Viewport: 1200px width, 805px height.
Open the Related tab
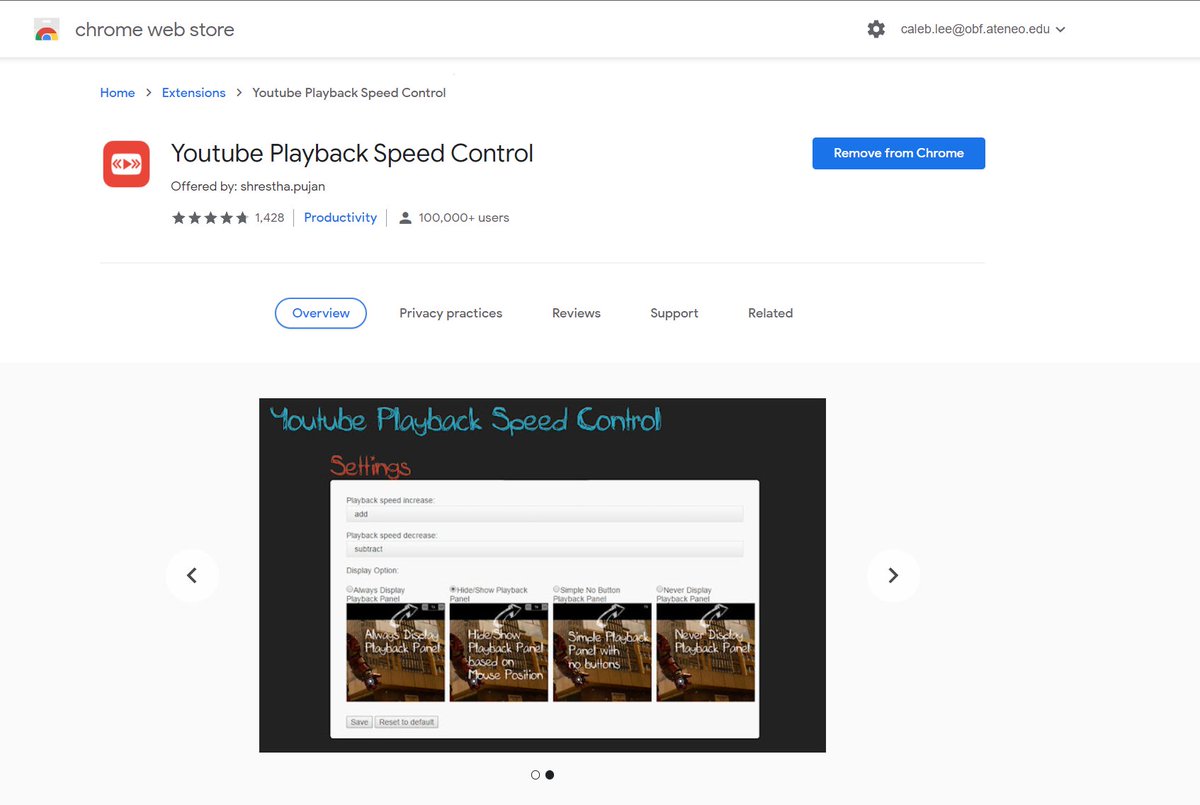pyautogui.click(x=770, y=313)
